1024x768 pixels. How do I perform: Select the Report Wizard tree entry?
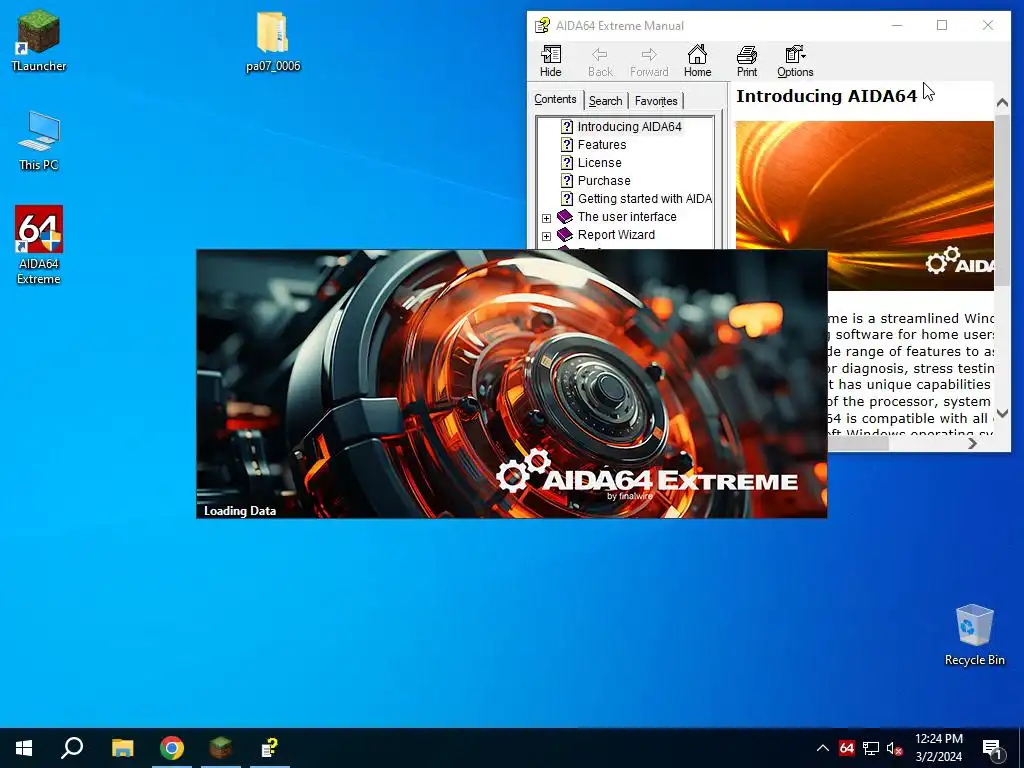pyautogui.click(x=616, y=234)
